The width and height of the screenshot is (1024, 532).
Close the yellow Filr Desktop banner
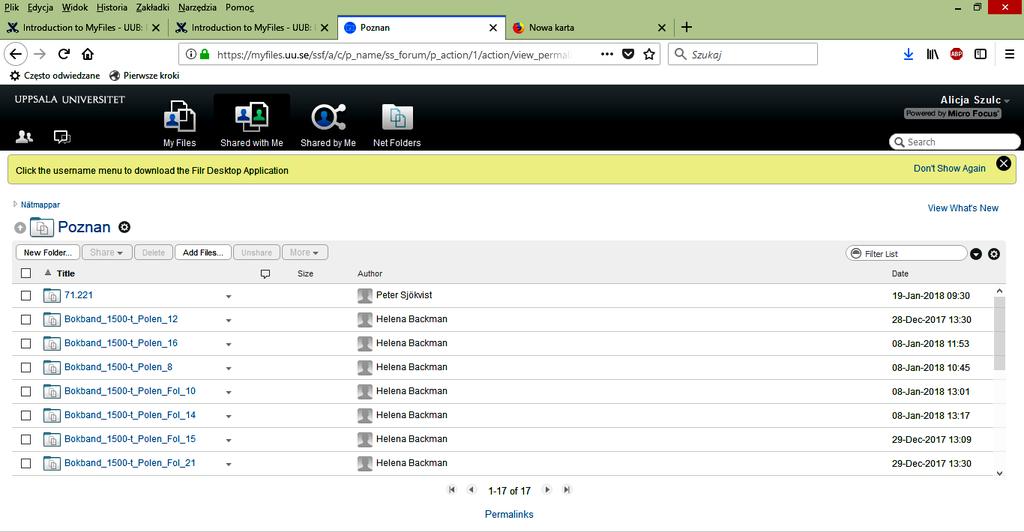1004,163
